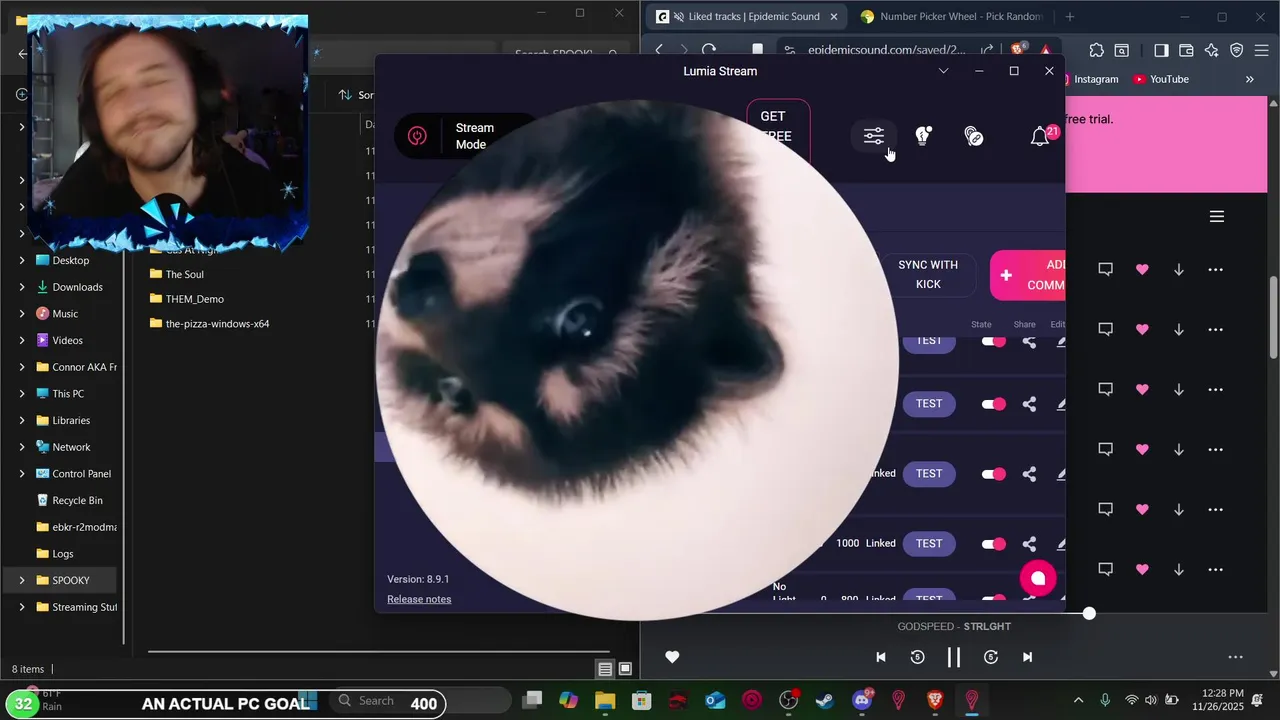
Task: Expand Network in the navigation pane
Action: (22, 447)
